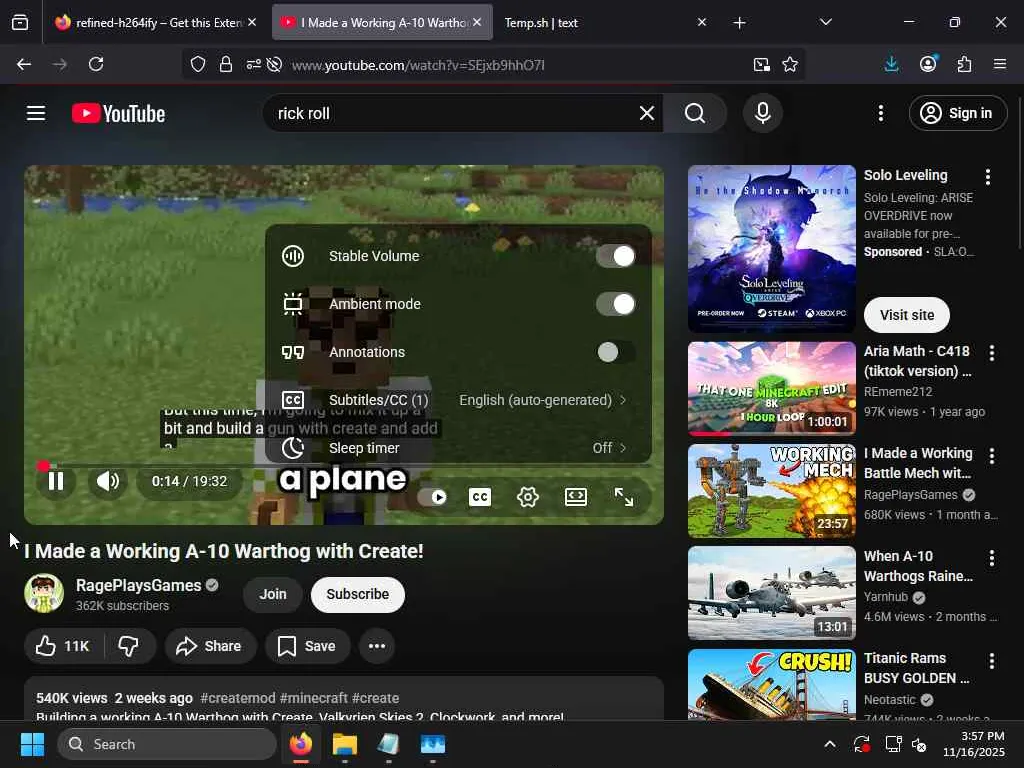1024x768 pixels.
Task: Open Working Mech video thumbnail
Action: click(x=771, y=491)
